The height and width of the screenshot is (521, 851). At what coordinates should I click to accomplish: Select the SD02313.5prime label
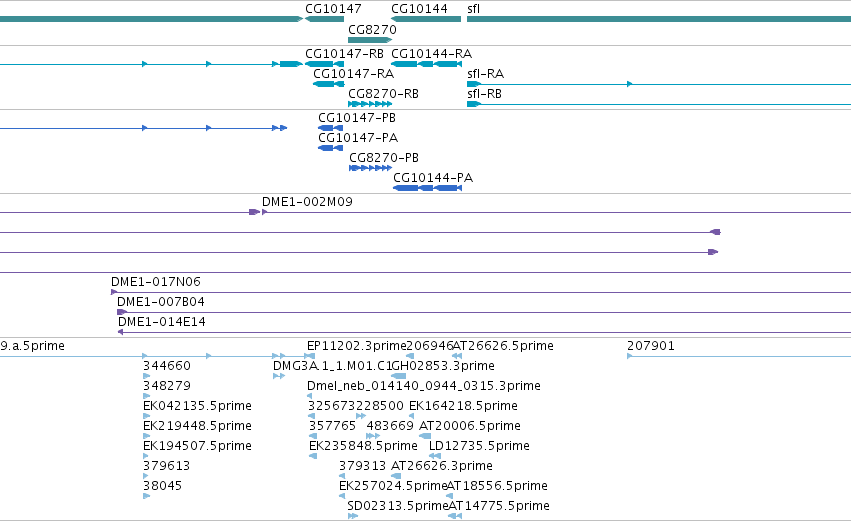398,506
